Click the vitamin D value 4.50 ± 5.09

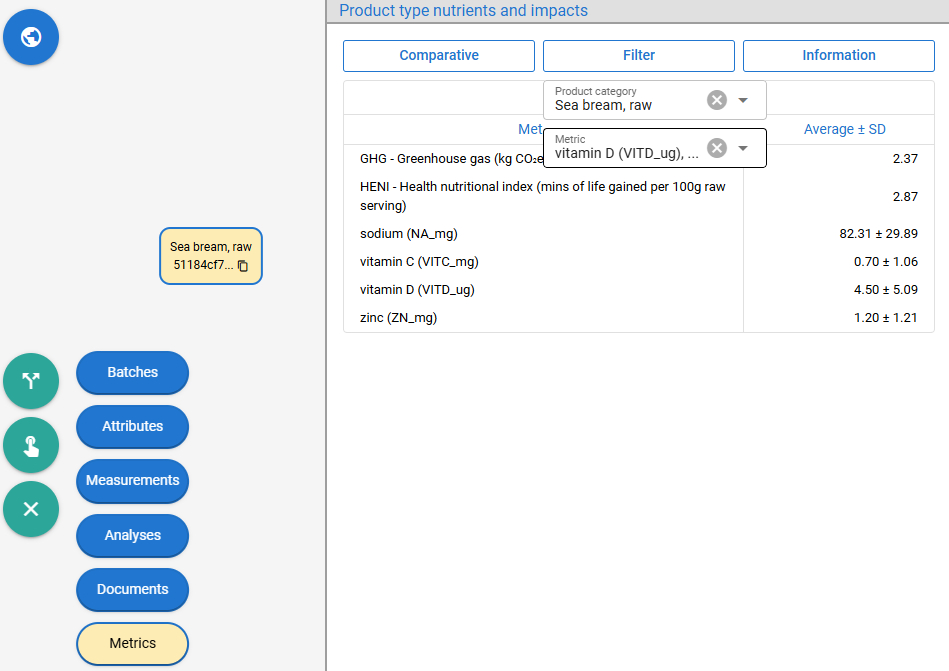(886, 290)
